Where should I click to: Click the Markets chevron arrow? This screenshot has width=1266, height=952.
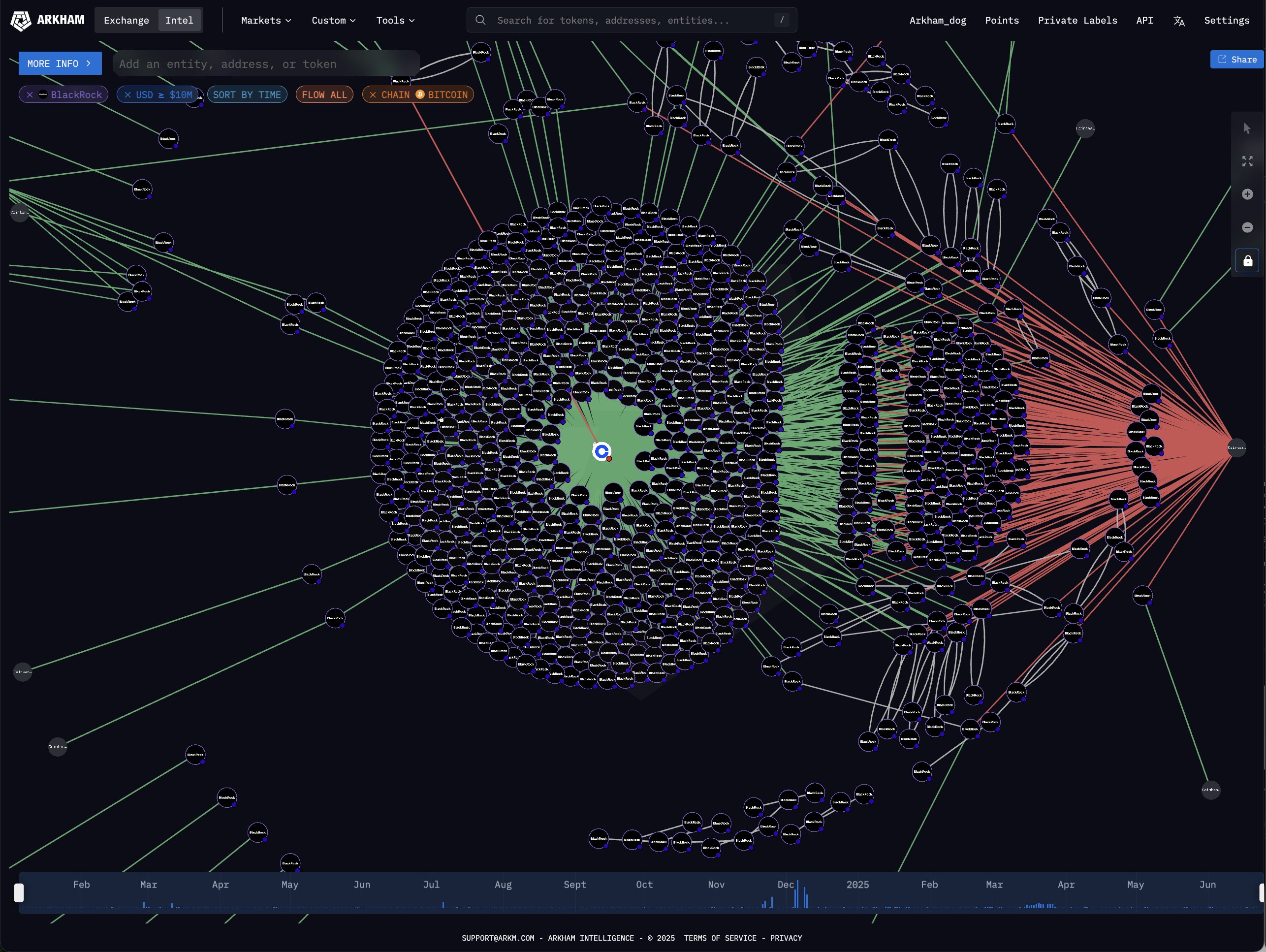point(288,21)
